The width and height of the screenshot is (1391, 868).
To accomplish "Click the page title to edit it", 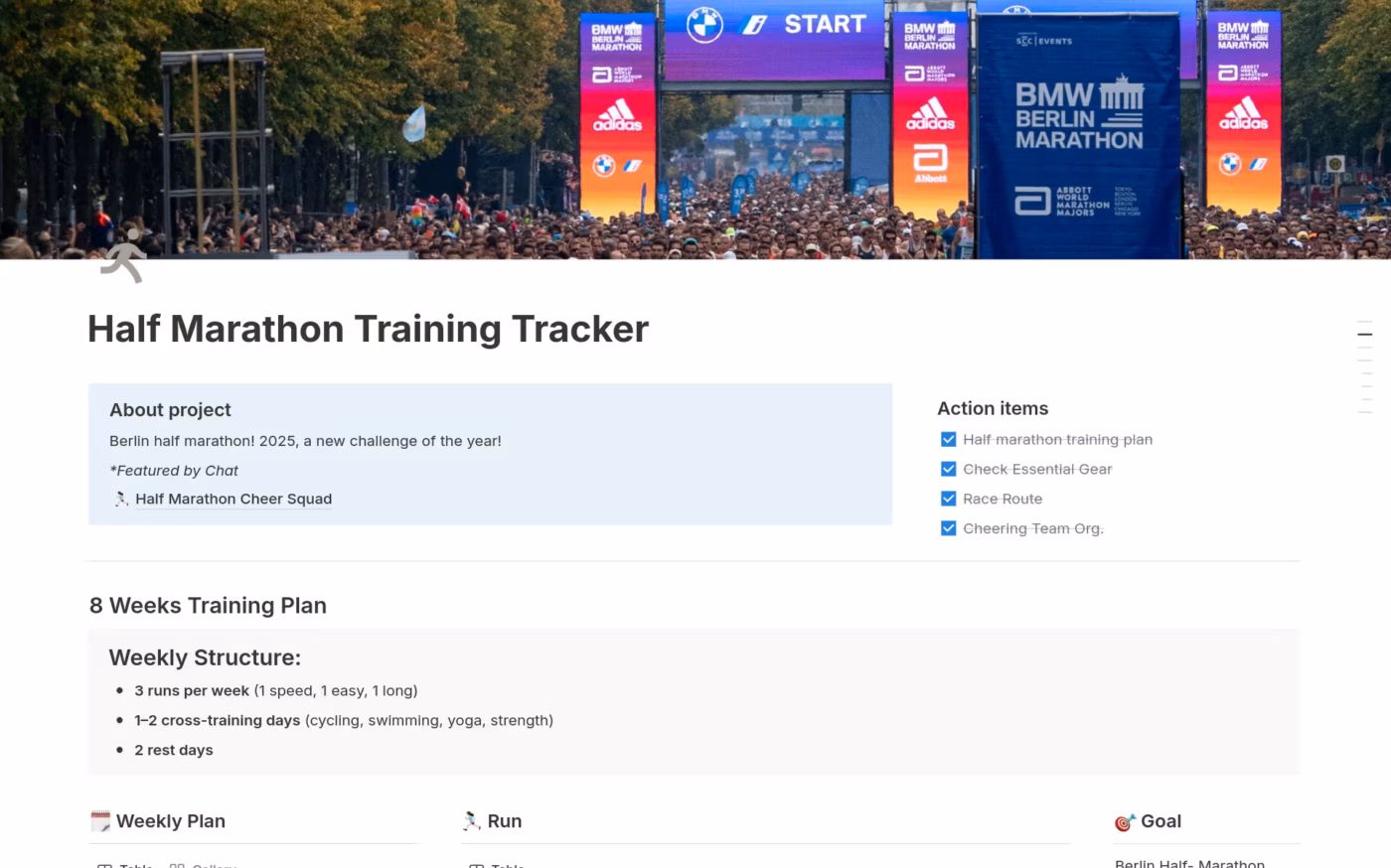I will pos(367,329).
